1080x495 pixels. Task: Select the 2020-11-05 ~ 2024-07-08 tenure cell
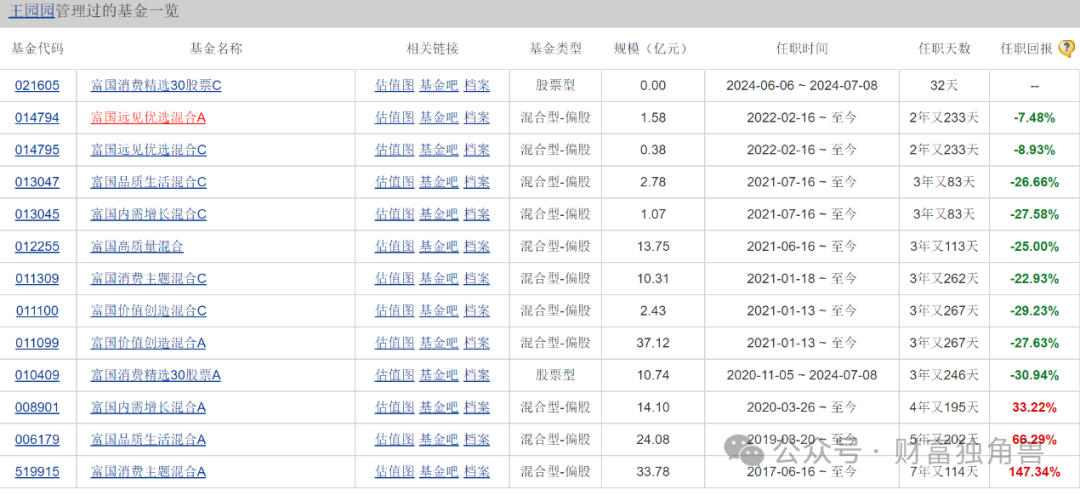click(x=802, y=375)
